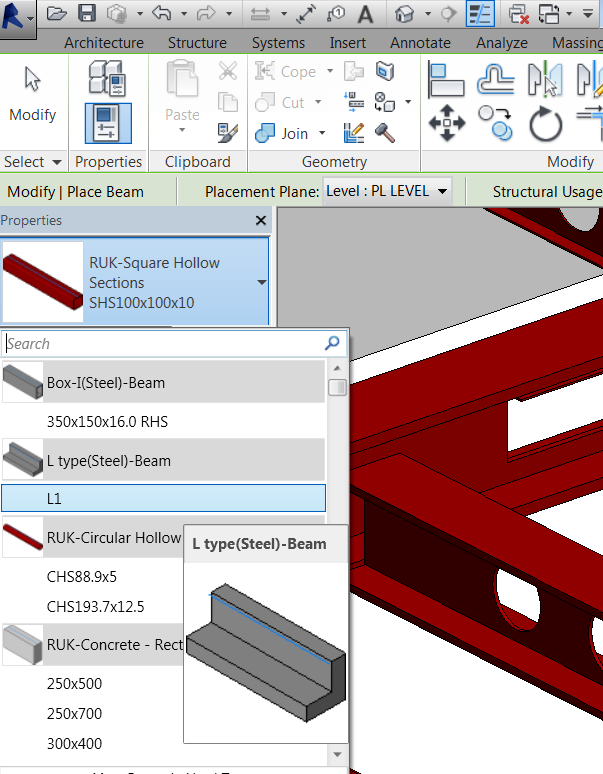Viewport: 603px width, 774px height.
Task: Select the Offset tool icon
Action: (495, 79)
